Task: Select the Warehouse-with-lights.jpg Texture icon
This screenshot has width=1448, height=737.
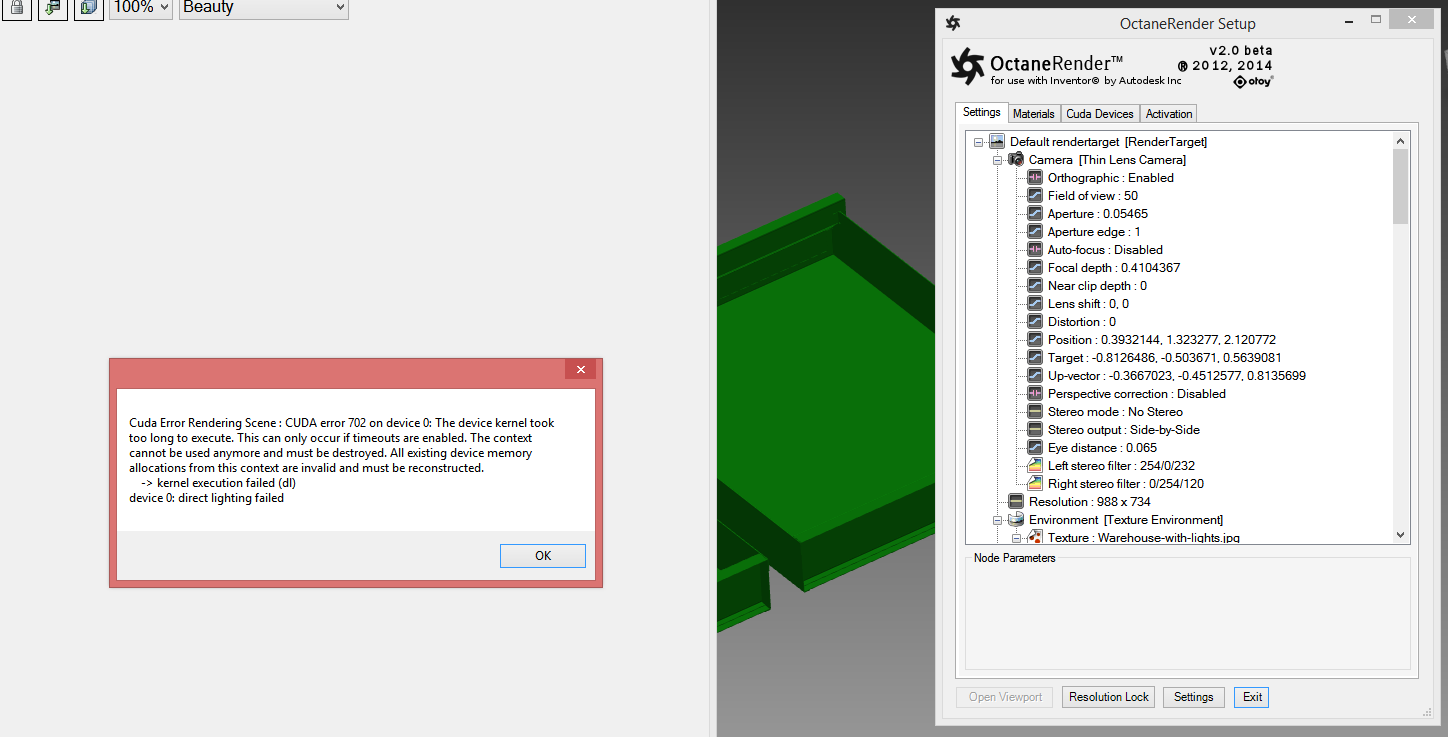Action: [1035, 538]
